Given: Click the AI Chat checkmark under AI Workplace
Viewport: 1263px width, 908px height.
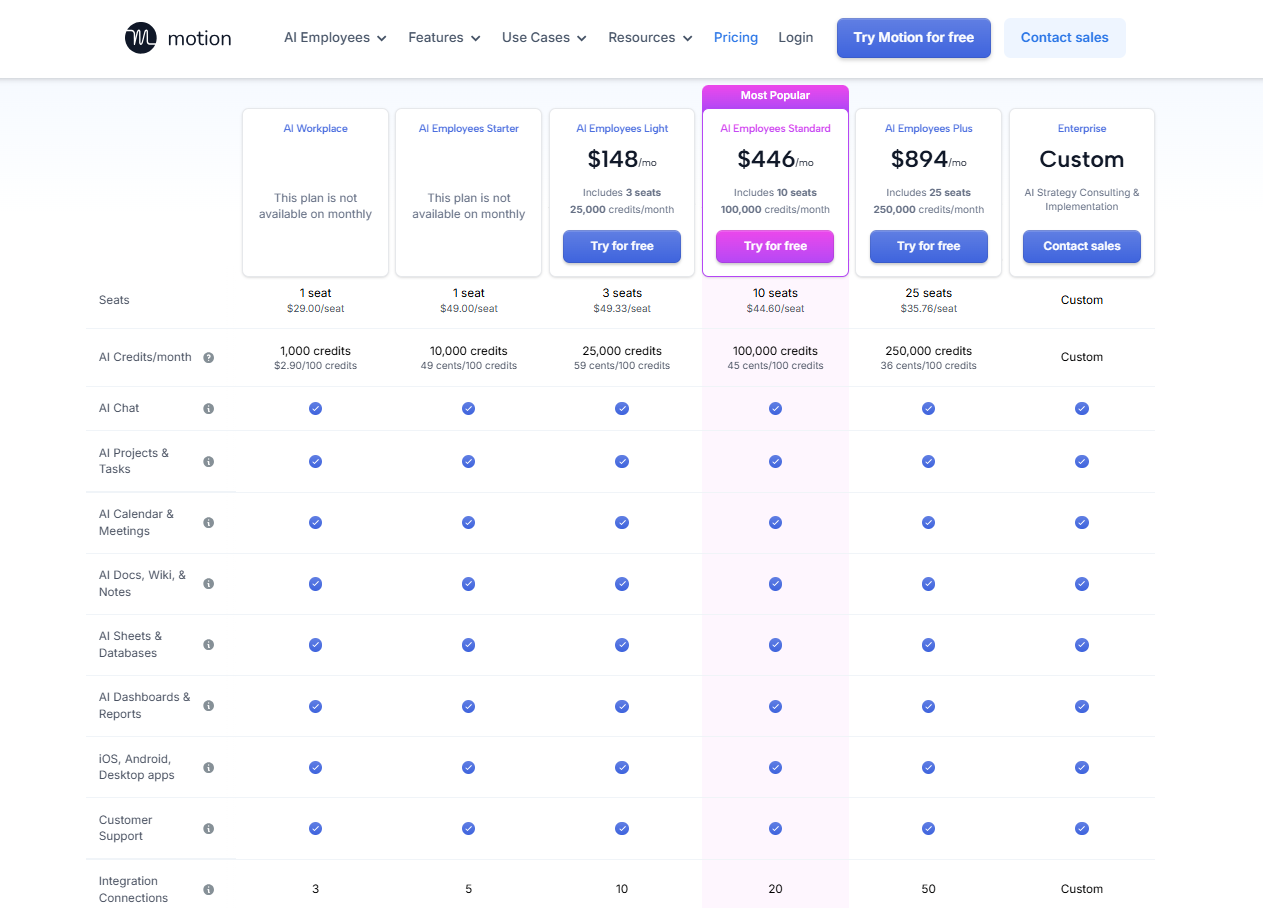Looking at the screenshot, I should point(315,408).
